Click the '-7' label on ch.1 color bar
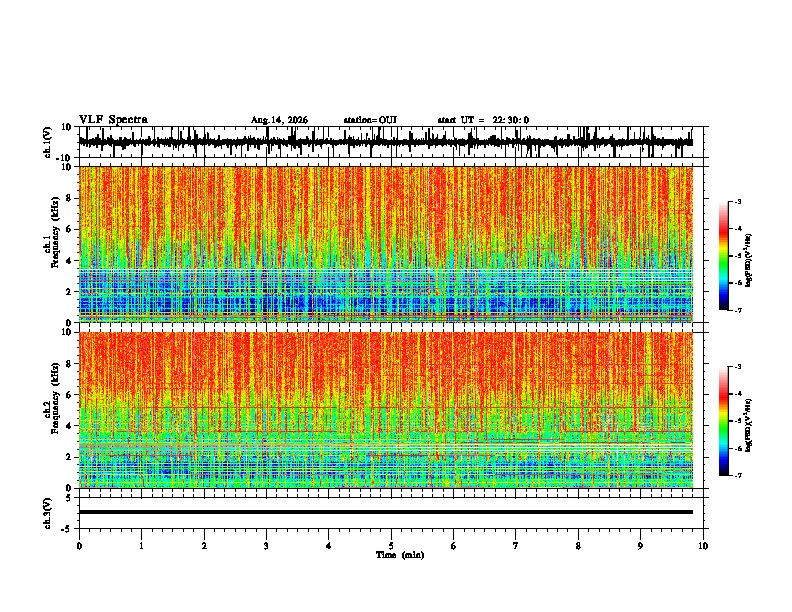This screenshot has height=612, width=792. (738, 310)
